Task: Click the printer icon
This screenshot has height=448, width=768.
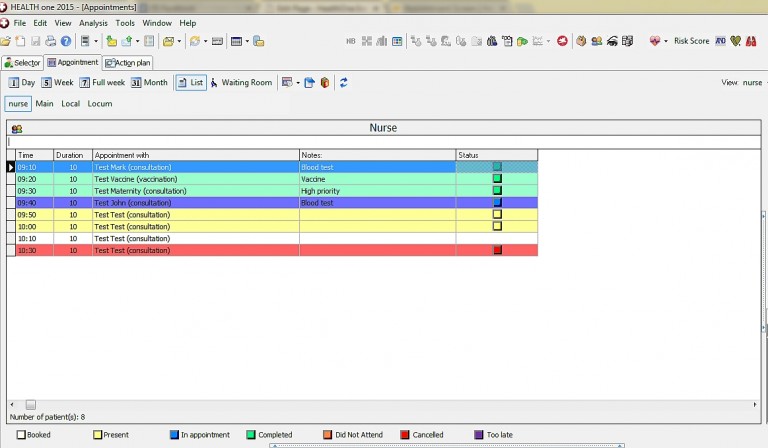Action: (x=50, y=42)
